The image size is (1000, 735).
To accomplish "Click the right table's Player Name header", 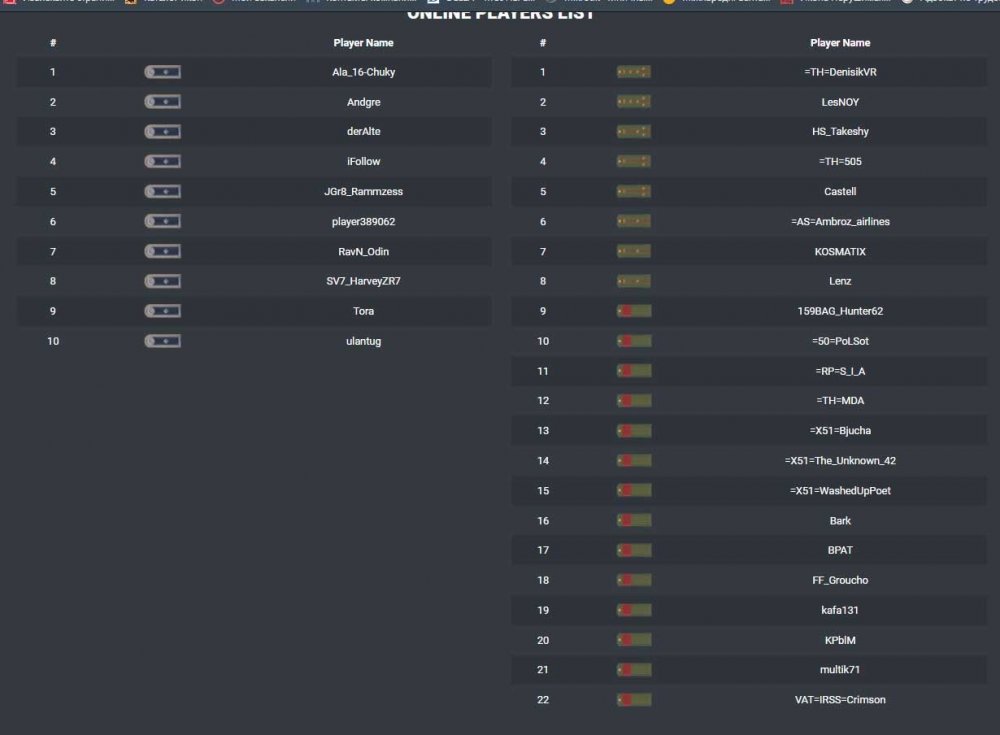I will tap(840, 43).
